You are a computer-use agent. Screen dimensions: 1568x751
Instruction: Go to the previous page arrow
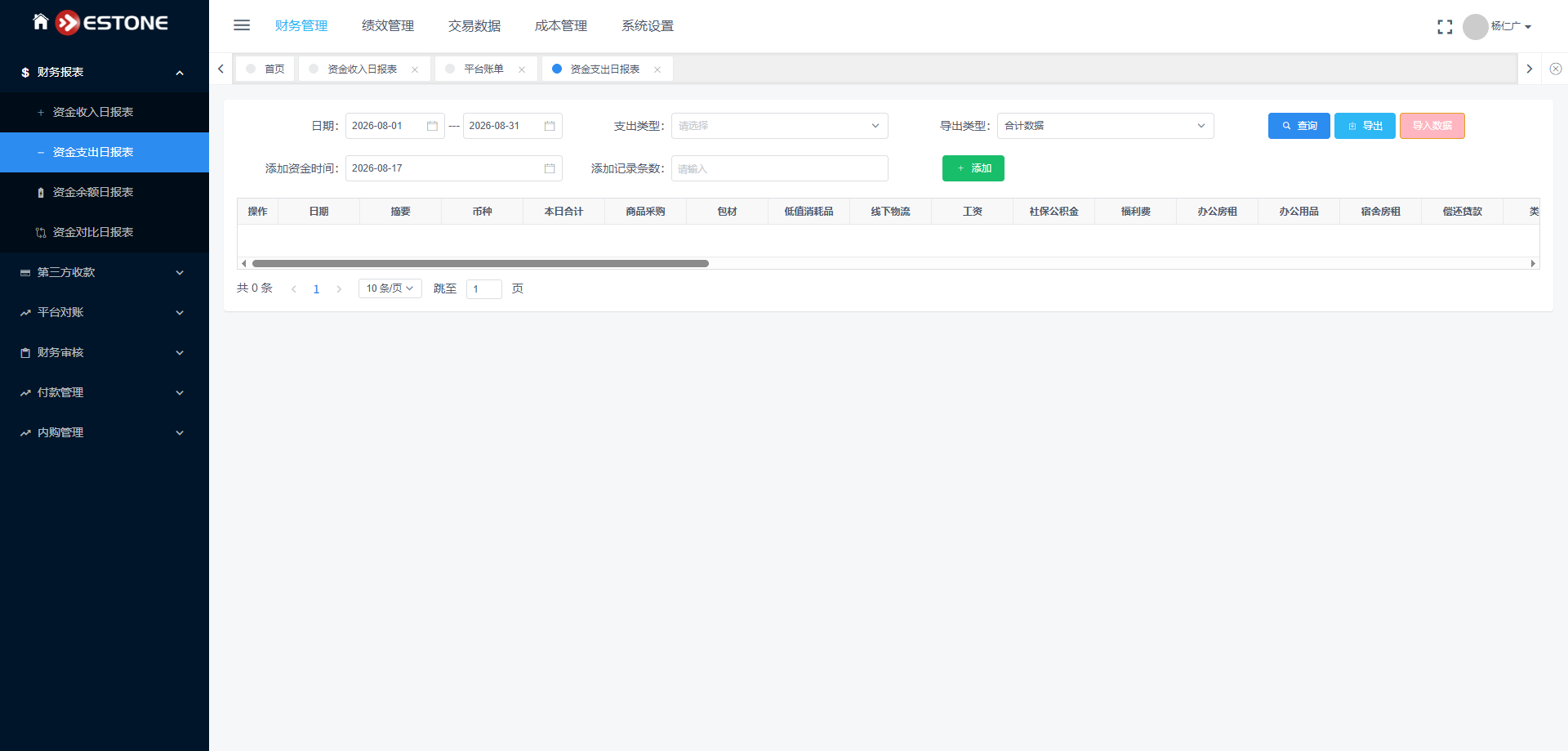pyautogui.click(x=294, y=289)
